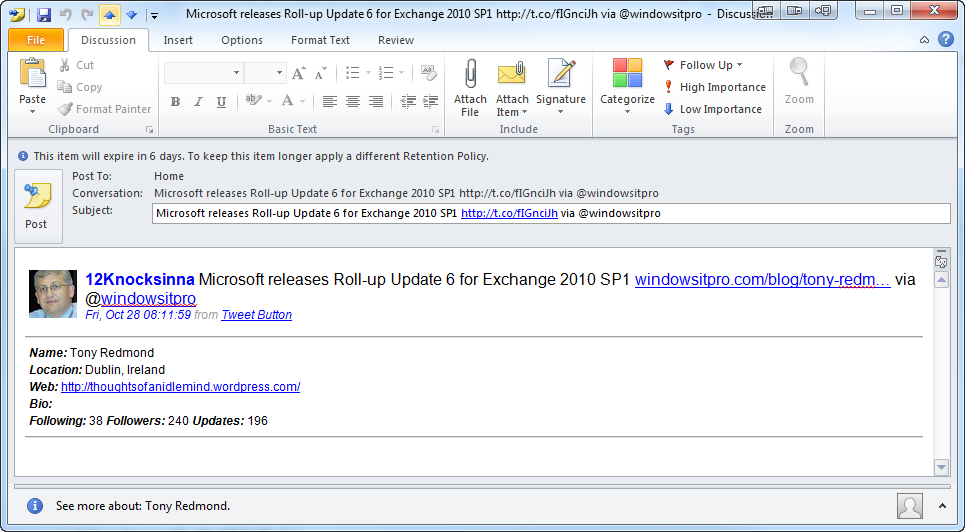Open Customize Quick Access Toolbar dropdown
Viewport: 965px width, 532px height.
[x=154, y=15]
